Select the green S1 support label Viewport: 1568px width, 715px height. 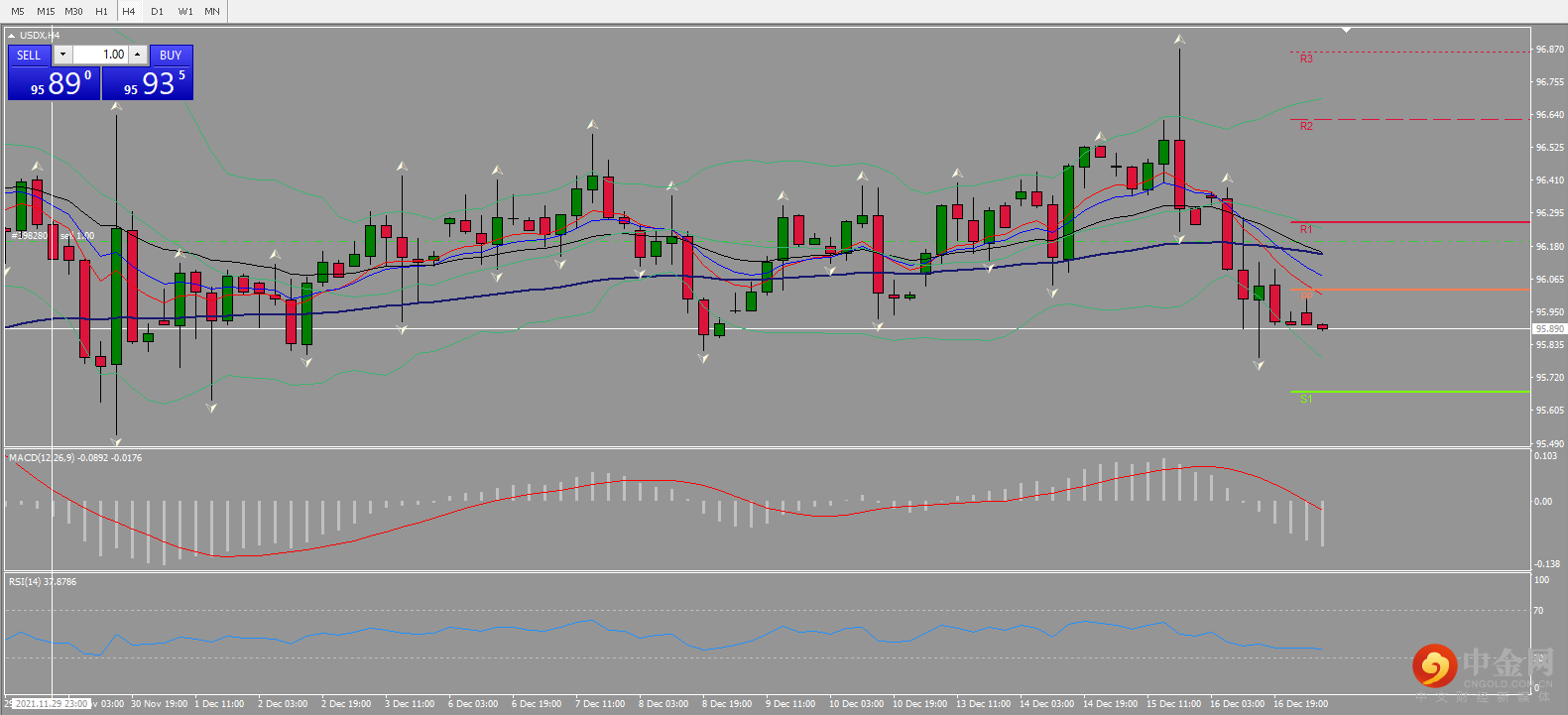1306,399
